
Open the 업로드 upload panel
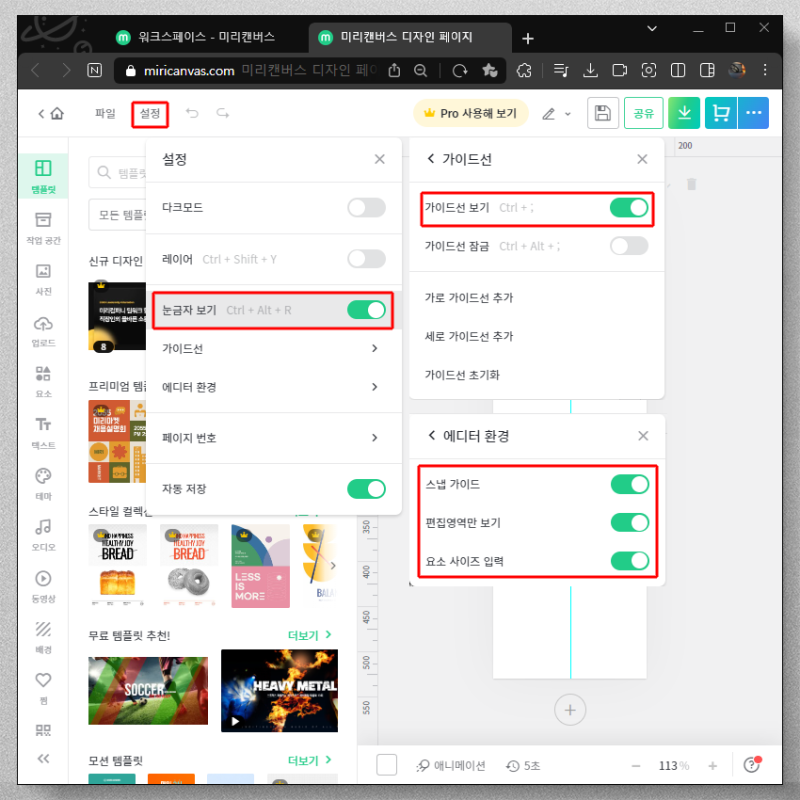click(43, 331)
